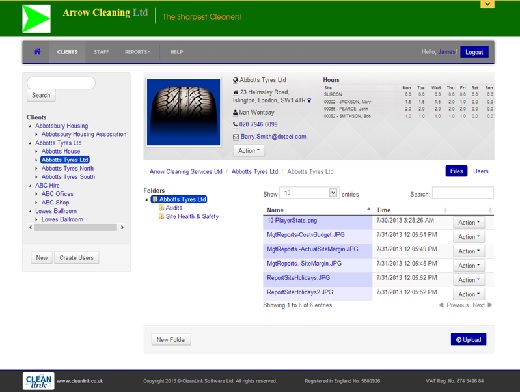Image resolution: width=520 pixels, height=392 pixels.
Task: Collapse the top yellow chevron panel
Action: point(487,4)
